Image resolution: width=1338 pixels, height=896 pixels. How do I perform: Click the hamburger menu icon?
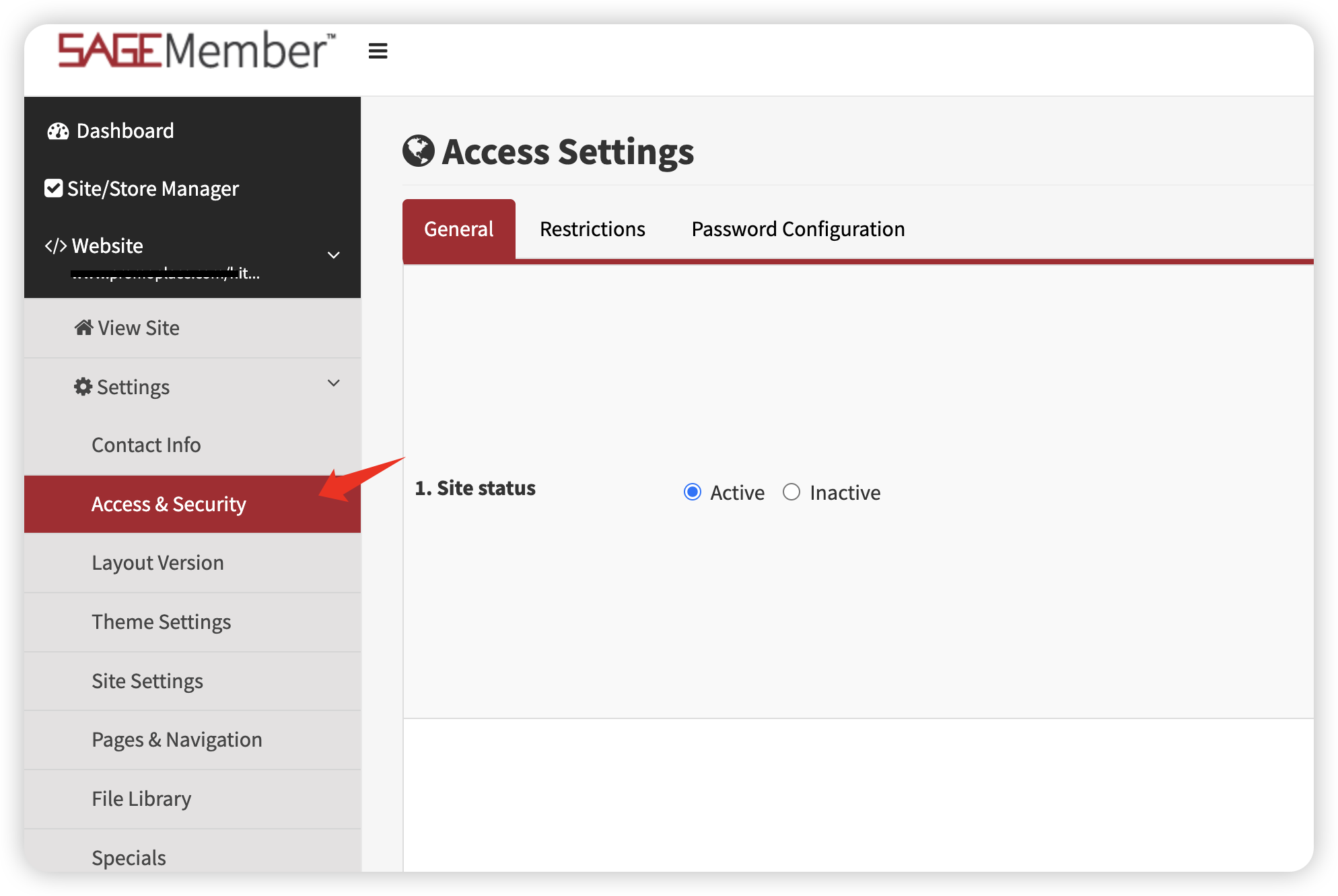(378, 51)
